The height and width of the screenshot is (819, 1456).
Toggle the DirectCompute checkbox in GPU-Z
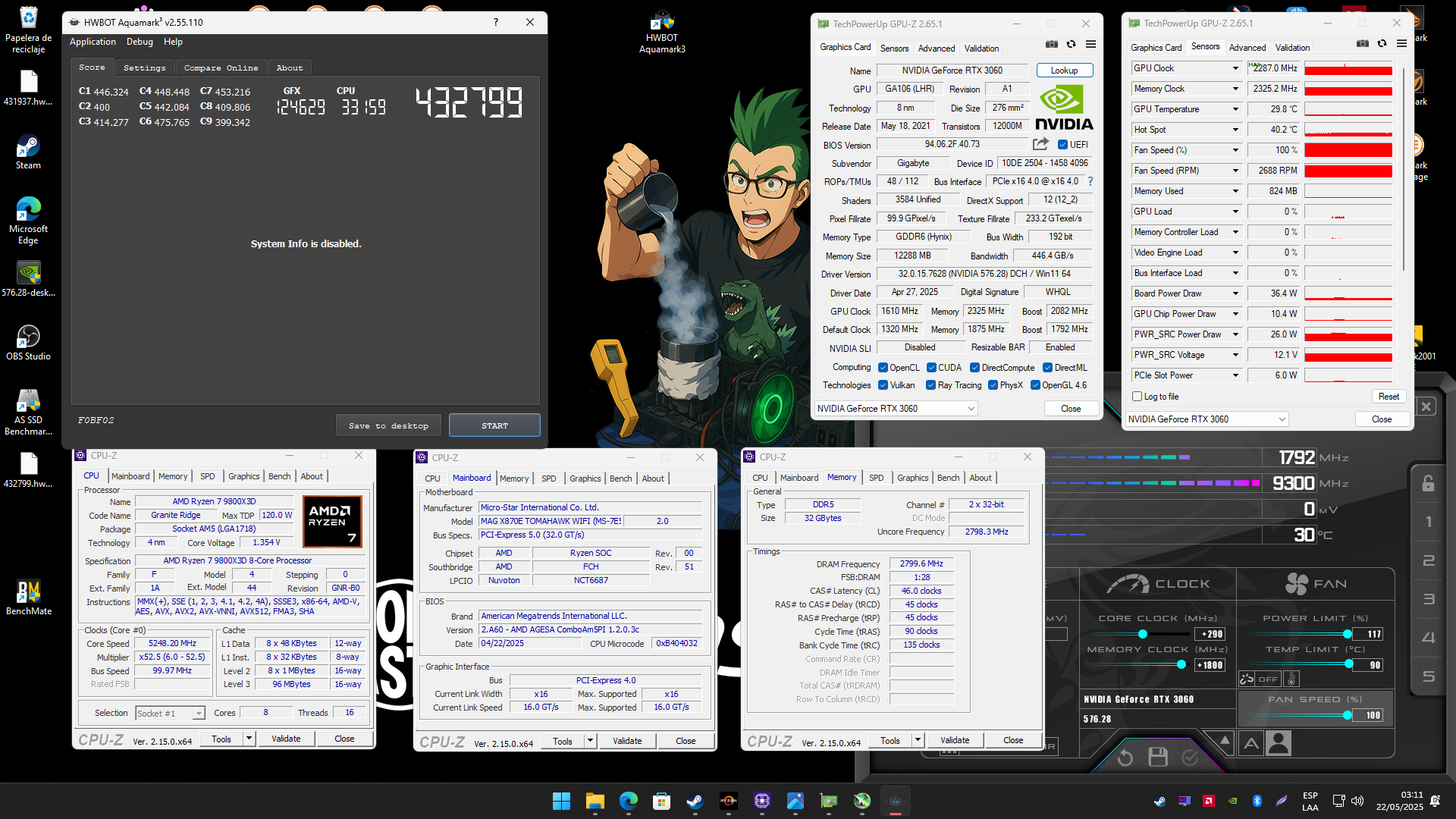[x=975, y=367]
